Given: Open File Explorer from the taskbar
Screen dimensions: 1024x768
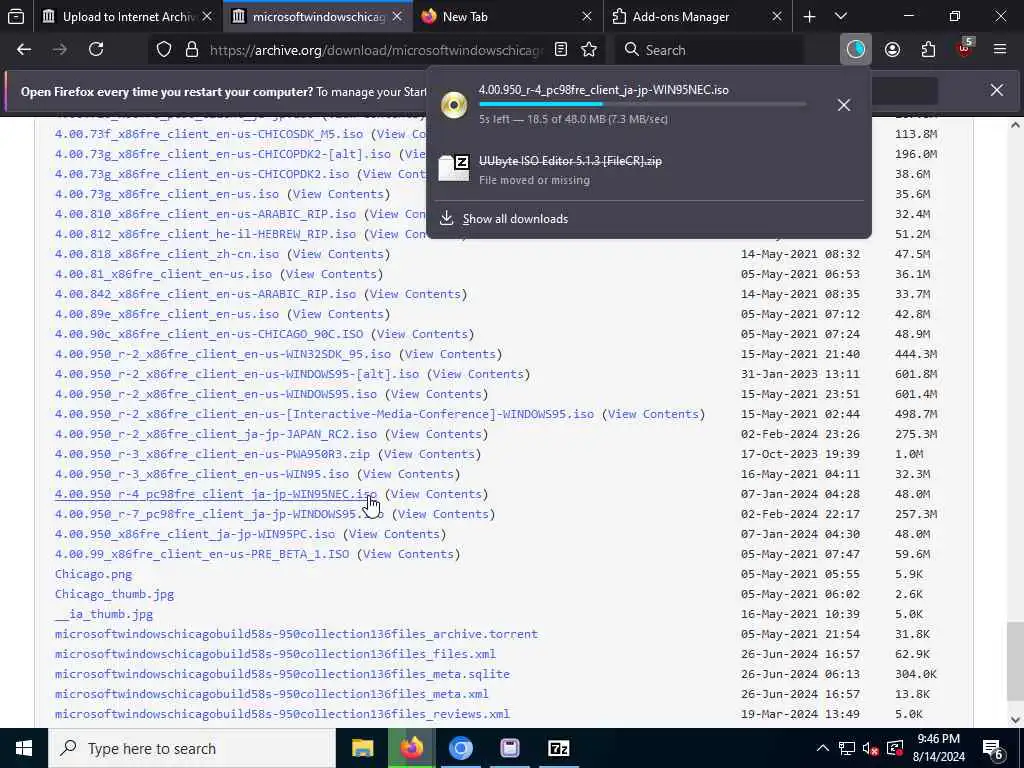Looking at the screenshot, I should [362, 748].
